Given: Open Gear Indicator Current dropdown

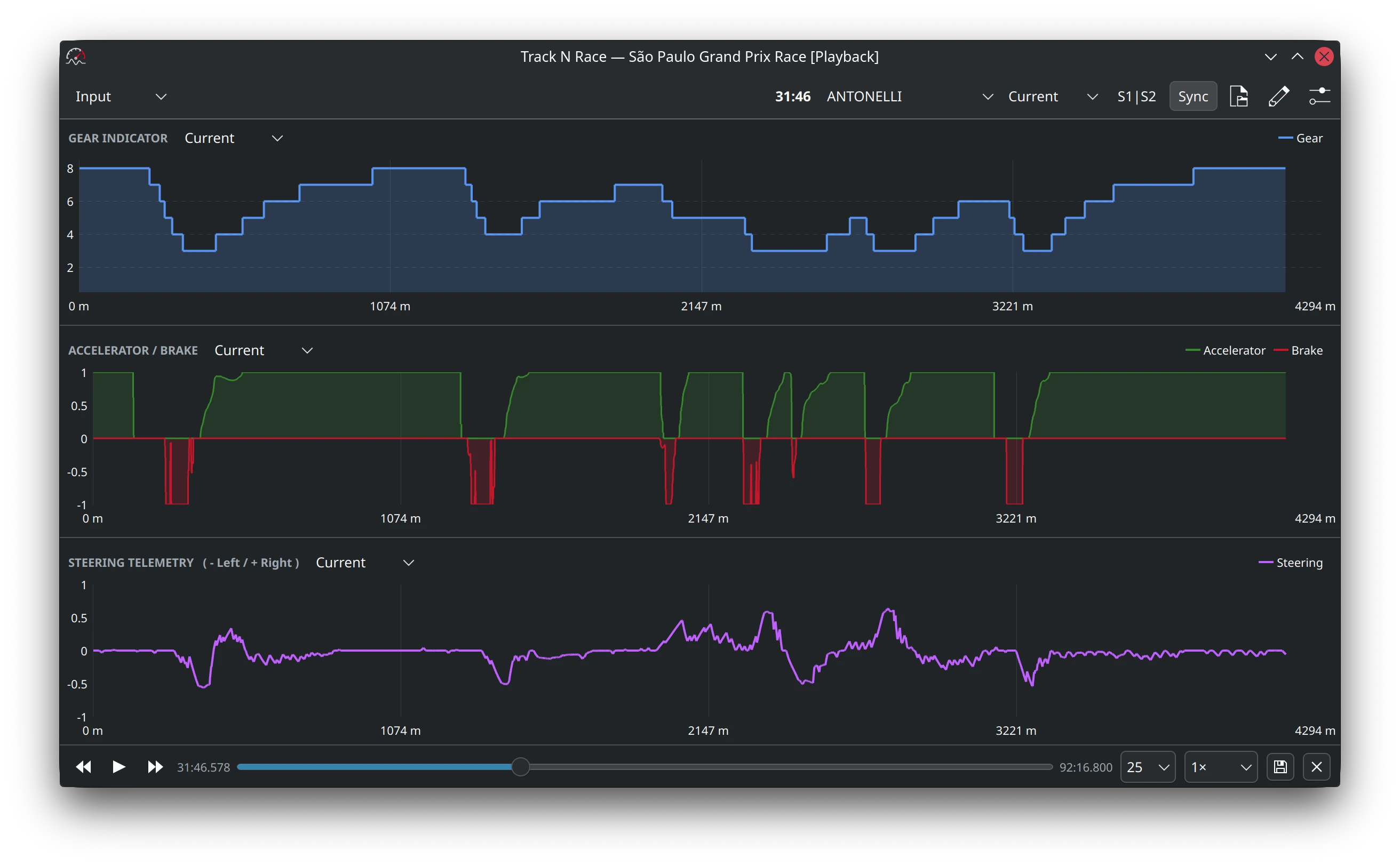Looking at the screenshot, I should click(233, 138).
